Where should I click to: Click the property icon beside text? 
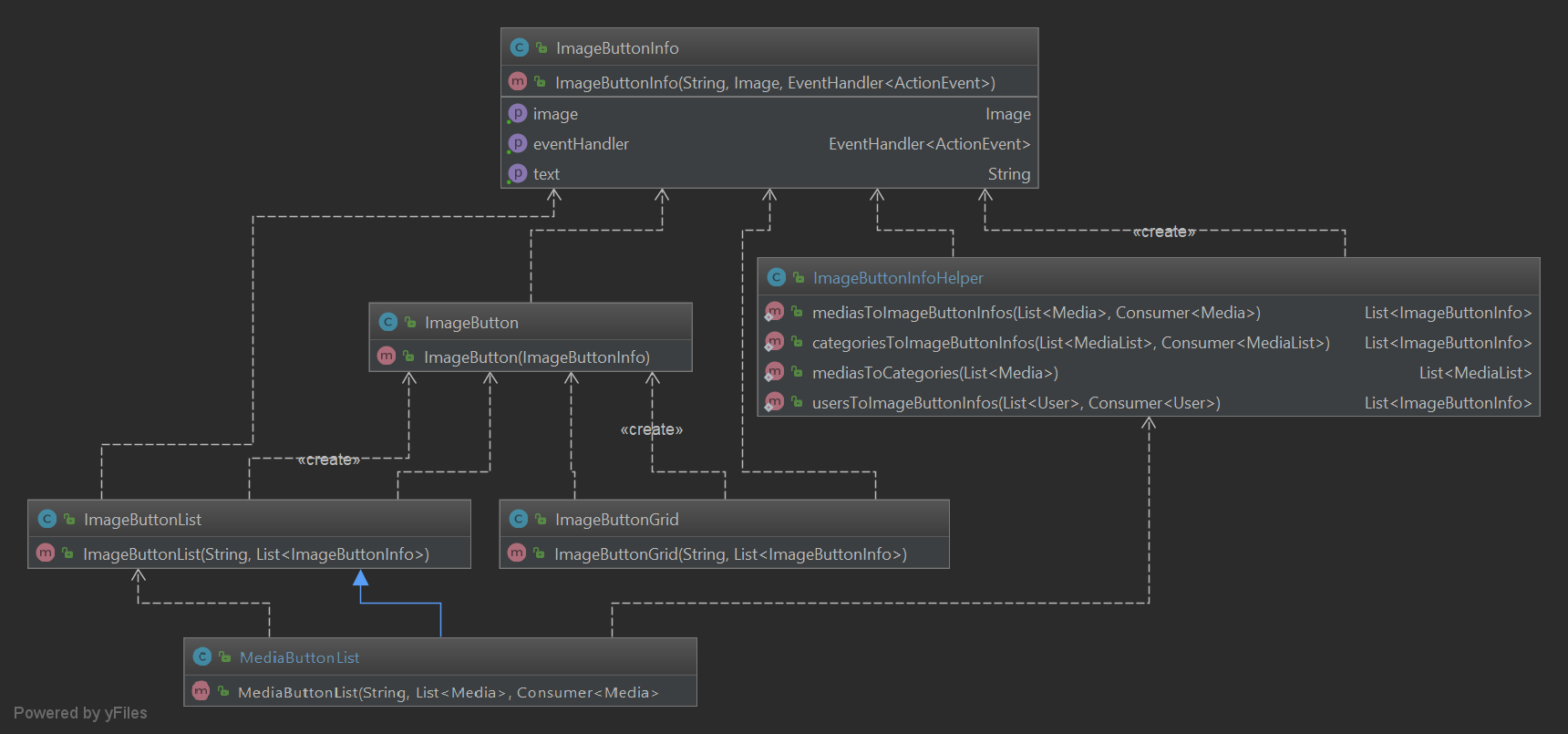click(x=517, y=173)
